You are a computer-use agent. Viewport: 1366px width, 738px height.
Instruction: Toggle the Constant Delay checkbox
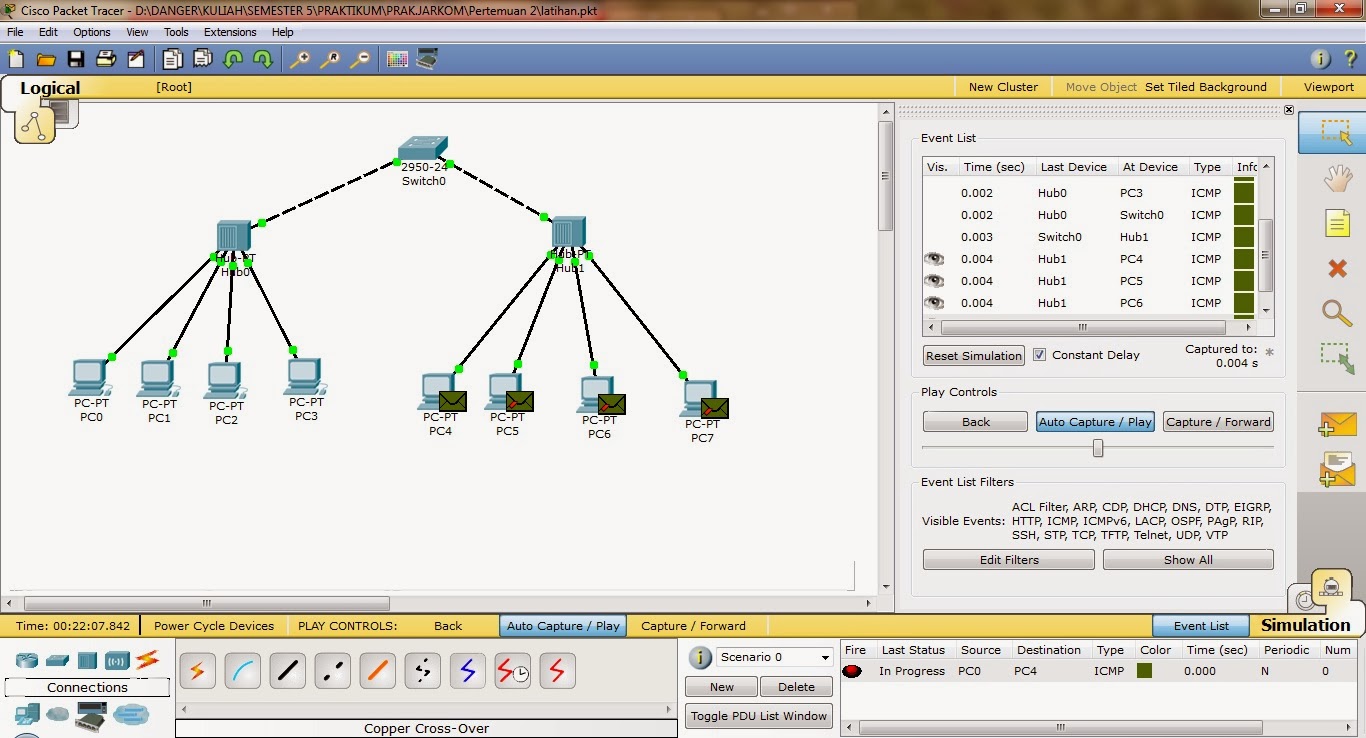click(x=1039, y=354)
